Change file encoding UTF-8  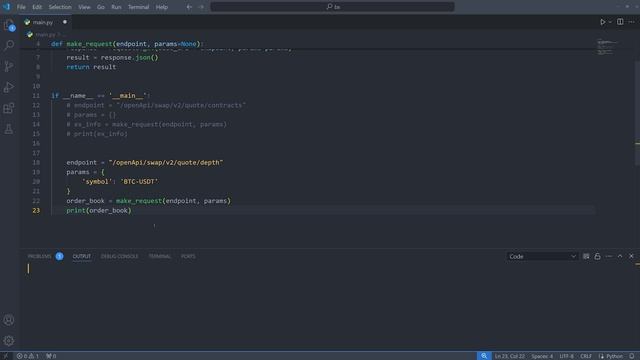[x=567, y=356]
